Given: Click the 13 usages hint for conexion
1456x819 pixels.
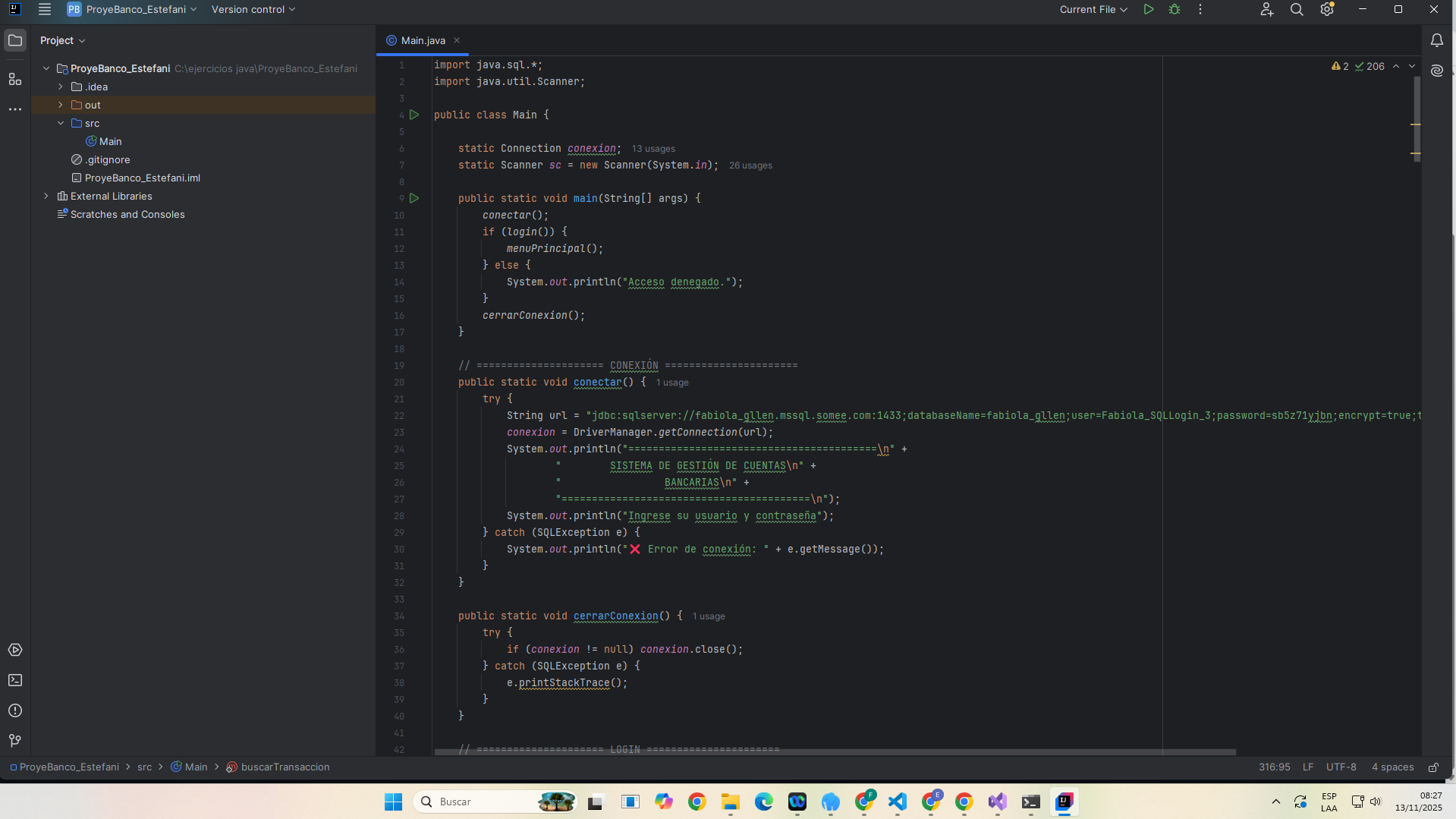Looking at the screenshot, I should pyautogui.click(x=653, y=149).
